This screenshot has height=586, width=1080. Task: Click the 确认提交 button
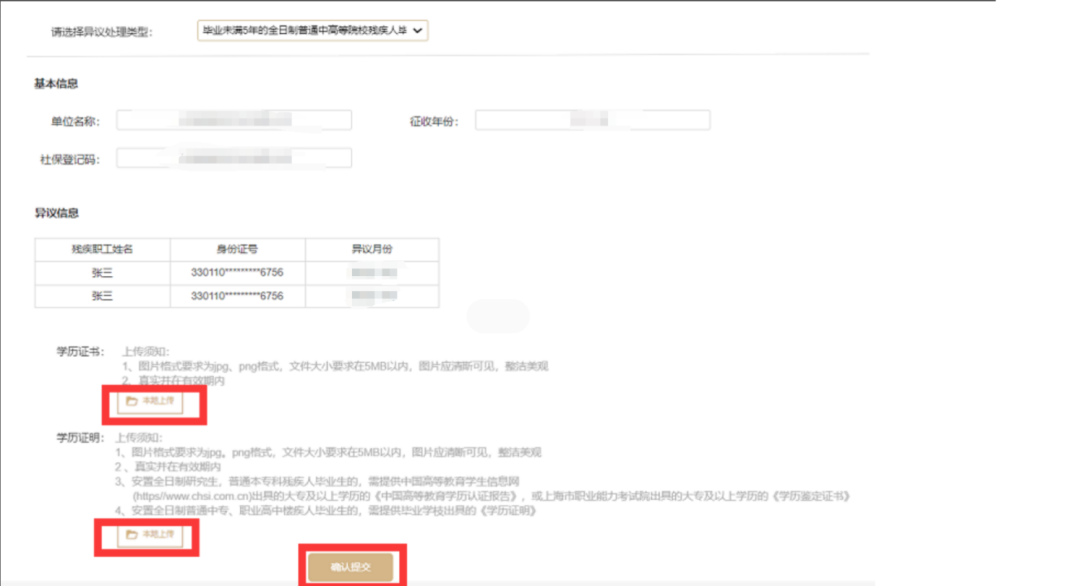[351, 567]
